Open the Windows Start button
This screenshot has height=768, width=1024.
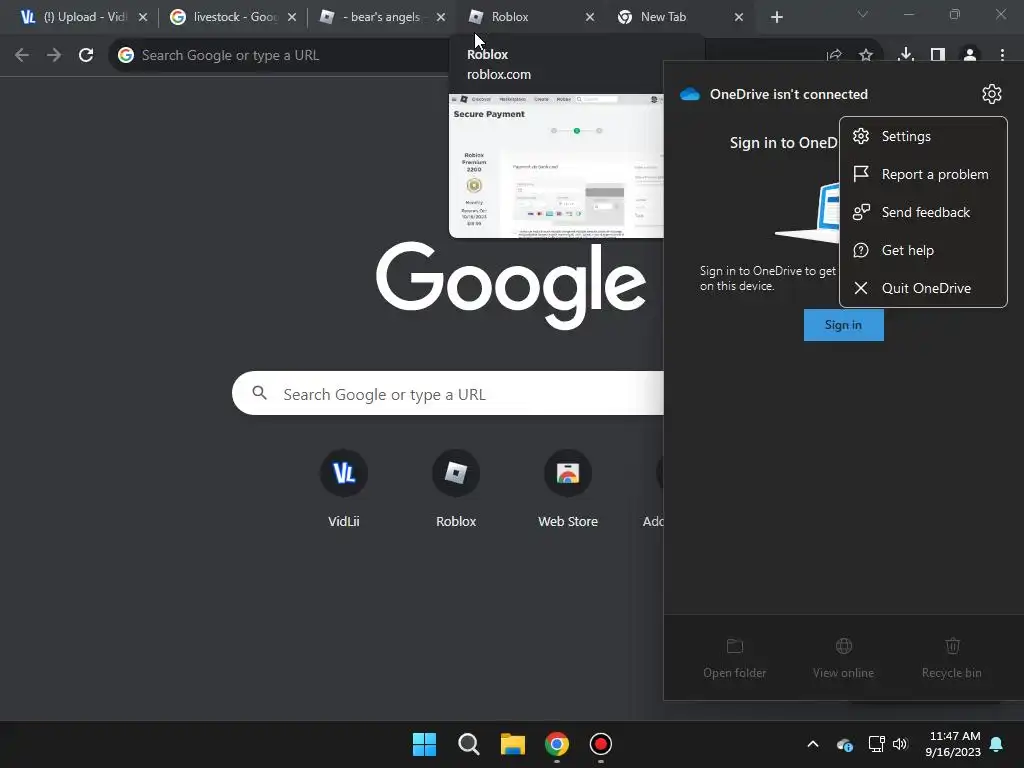[424, 744]
